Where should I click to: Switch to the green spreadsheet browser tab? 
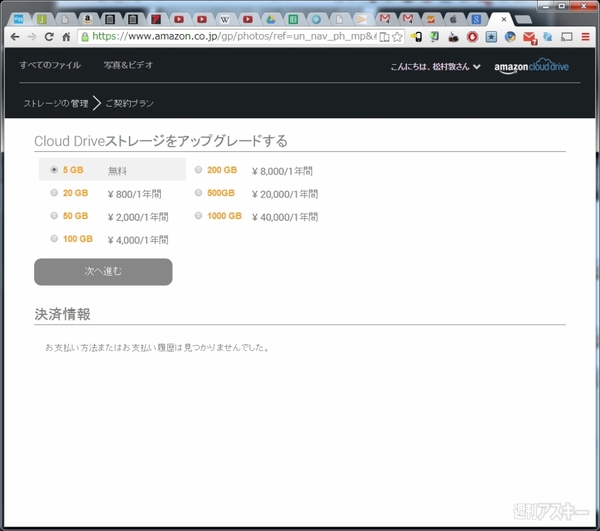pos(293,19)
